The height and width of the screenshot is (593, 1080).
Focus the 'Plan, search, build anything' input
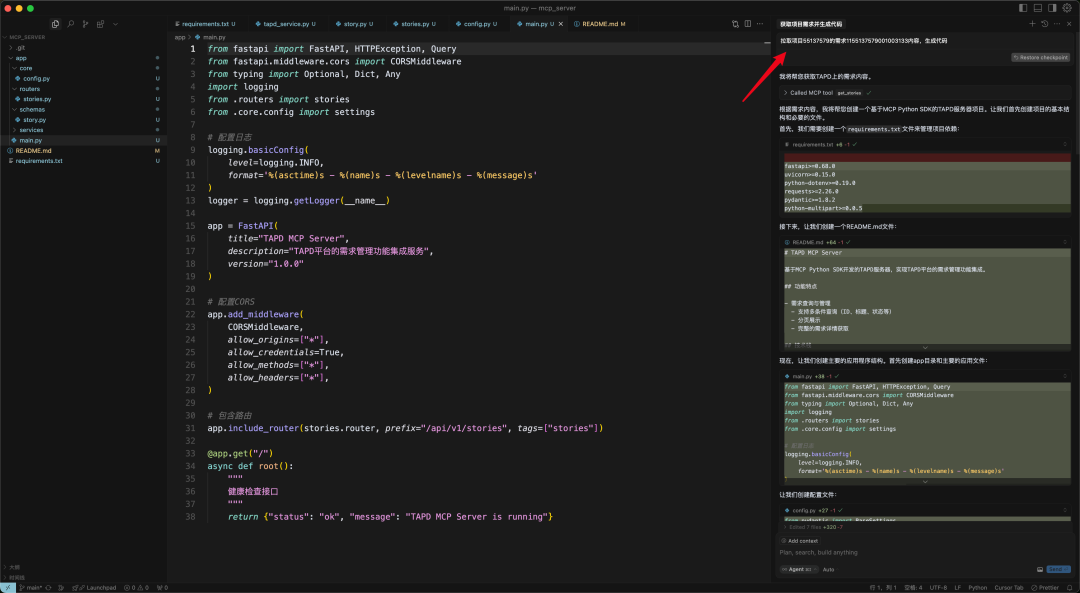coord(923,552)
